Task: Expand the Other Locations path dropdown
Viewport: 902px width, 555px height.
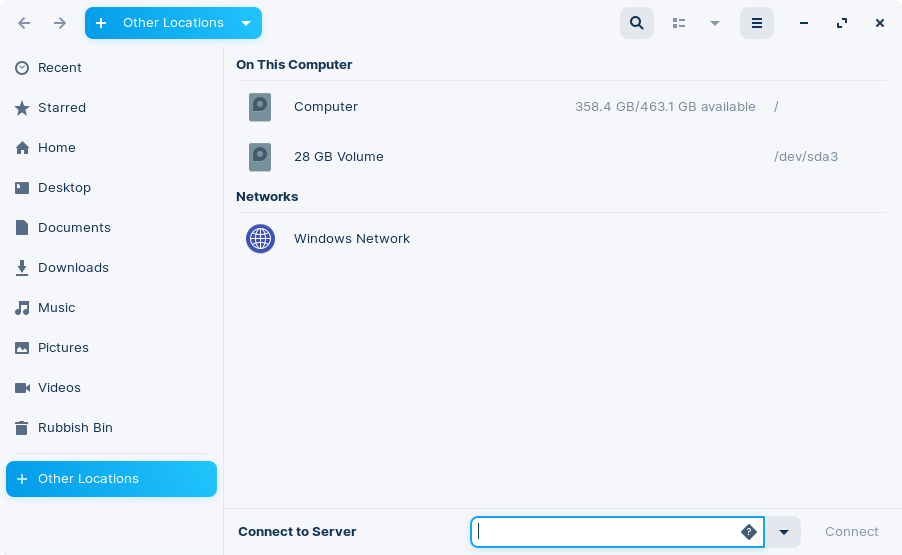Action: 246,23
